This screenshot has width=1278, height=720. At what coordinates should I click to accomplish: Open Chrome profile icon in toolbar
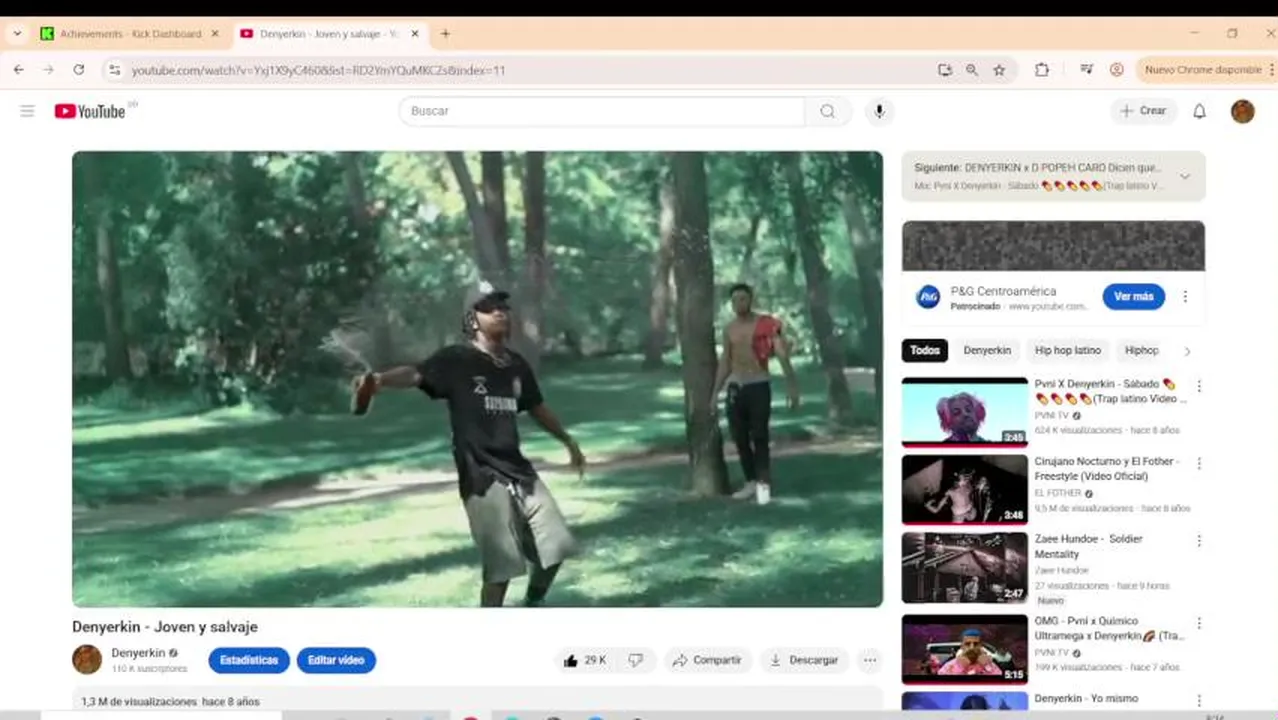tap(1117, 70)
